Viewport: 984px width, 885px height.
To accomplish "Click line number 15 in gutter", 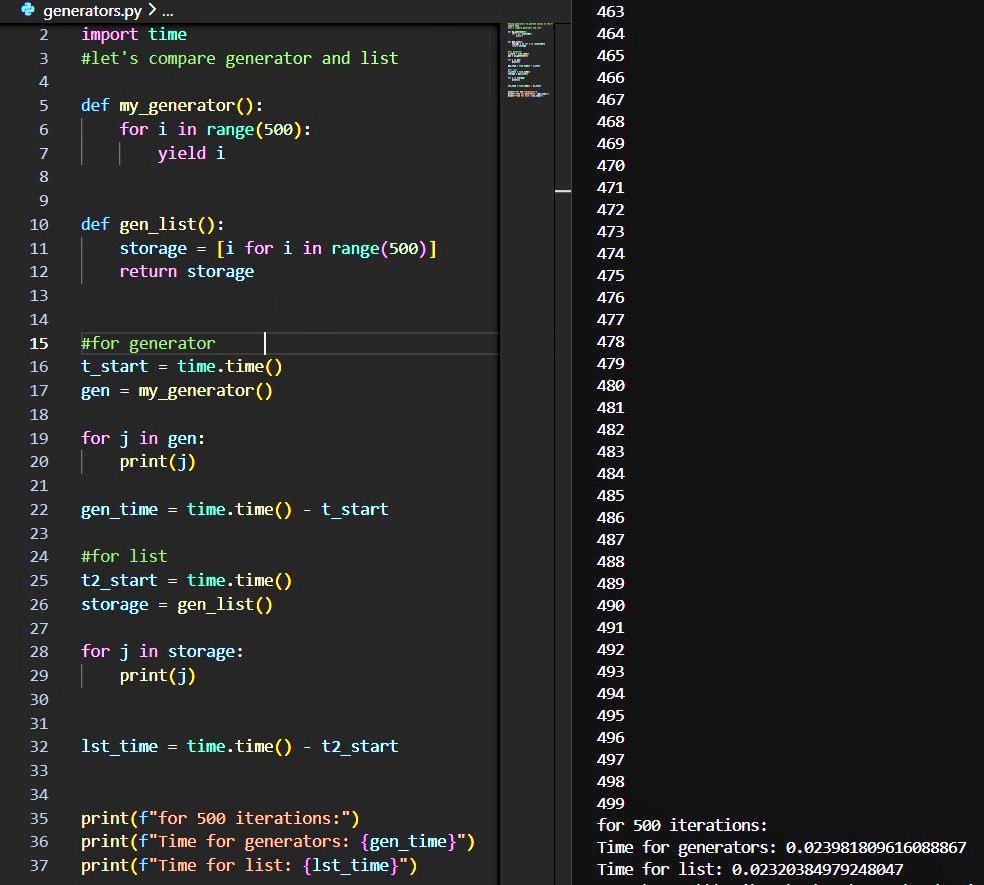I will [39, 343].
